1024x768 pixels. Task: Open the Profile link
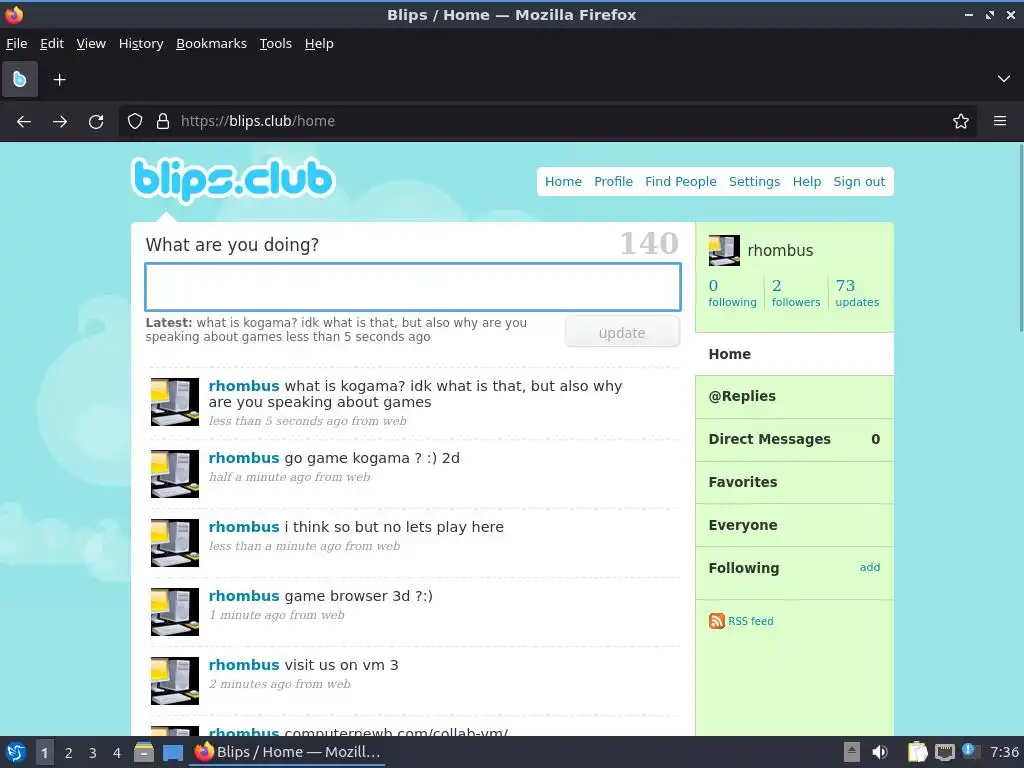point(613,182)
